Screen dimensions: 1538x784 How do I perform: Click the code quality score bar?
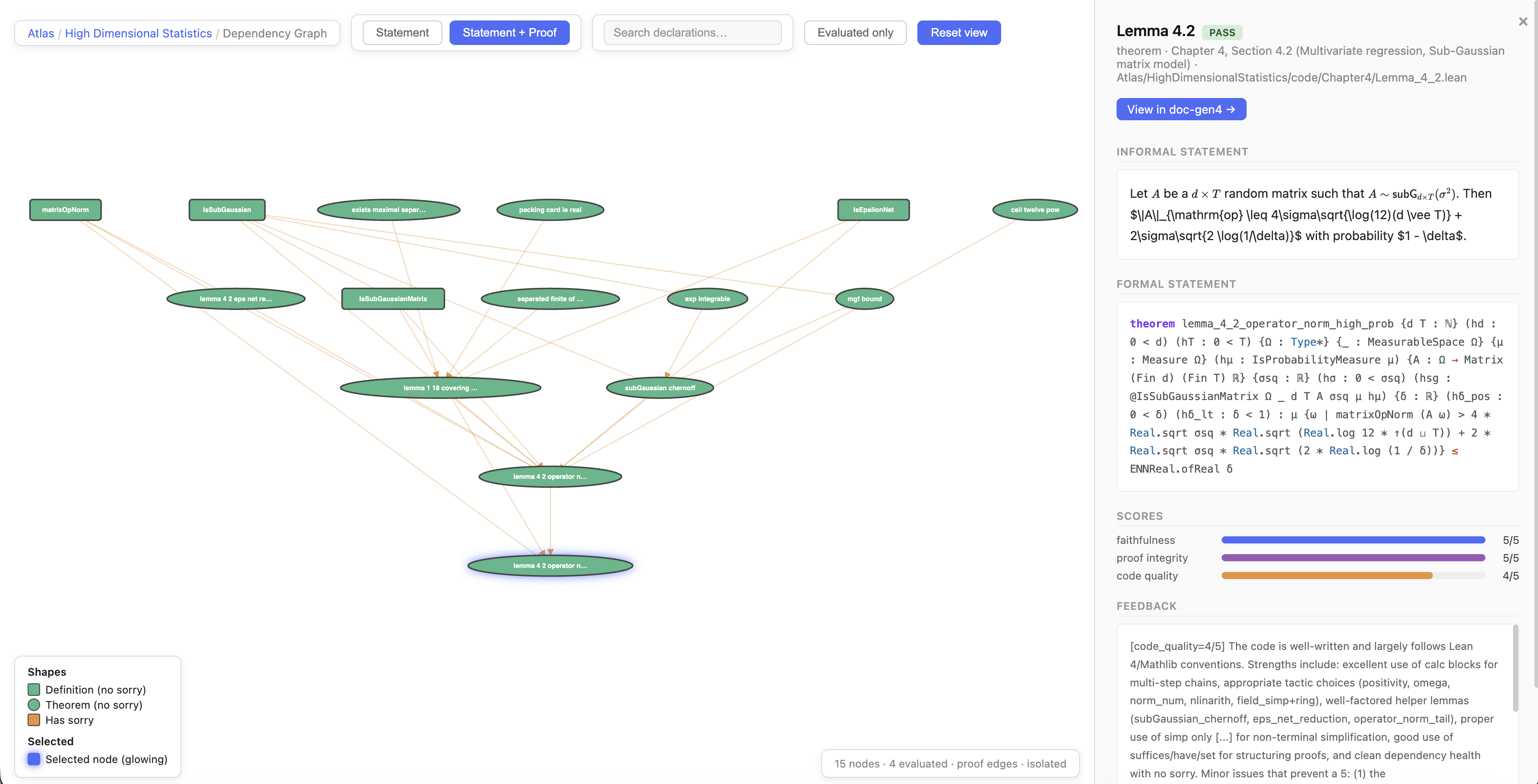tap(1353, 576)
